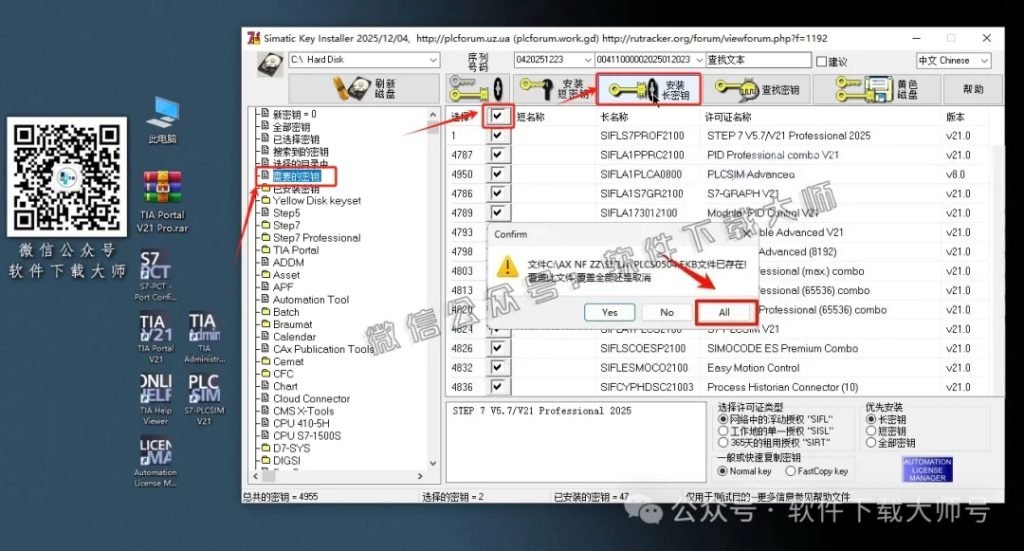Screen dimensions: 1024x551
Task: Launch TIA Administrator desktop shortcut
Action: (204, 338)
